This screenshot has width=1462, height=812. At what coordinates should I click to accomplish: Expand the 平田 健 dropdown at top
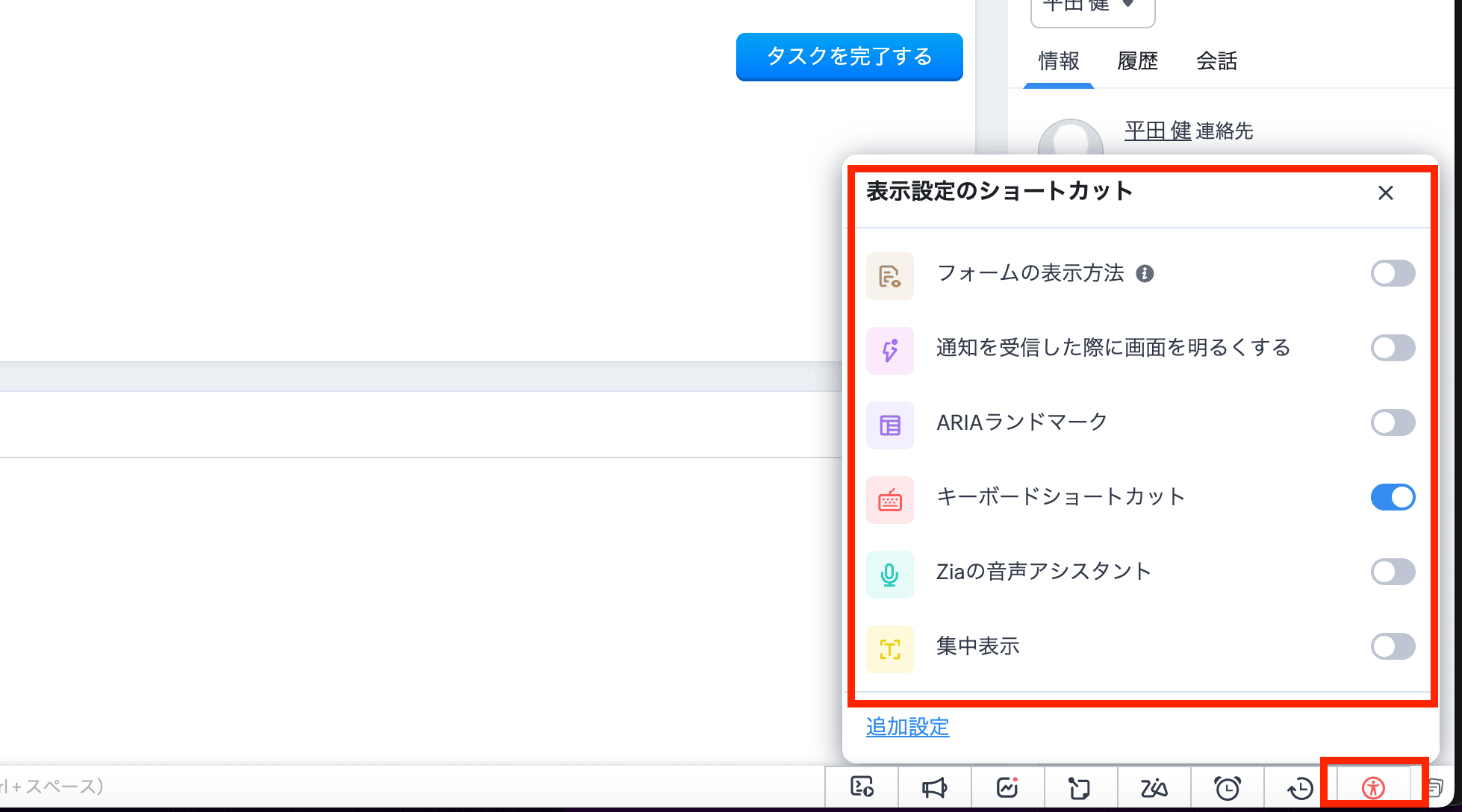pyautogui.click(x=1092, y=7)
